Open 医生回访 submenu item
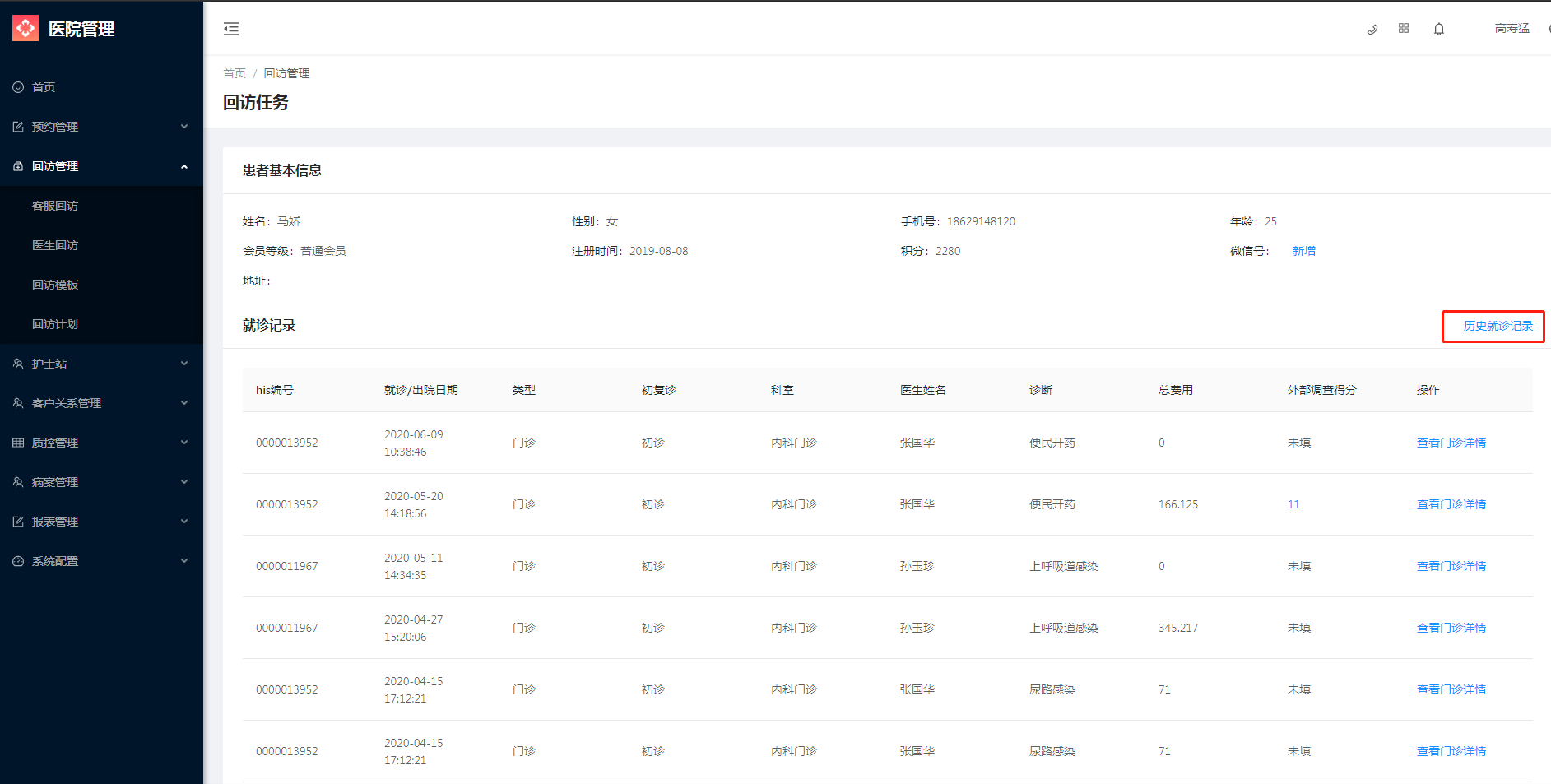The width and height of the screenshot is (1551, 784). point(55,245)
